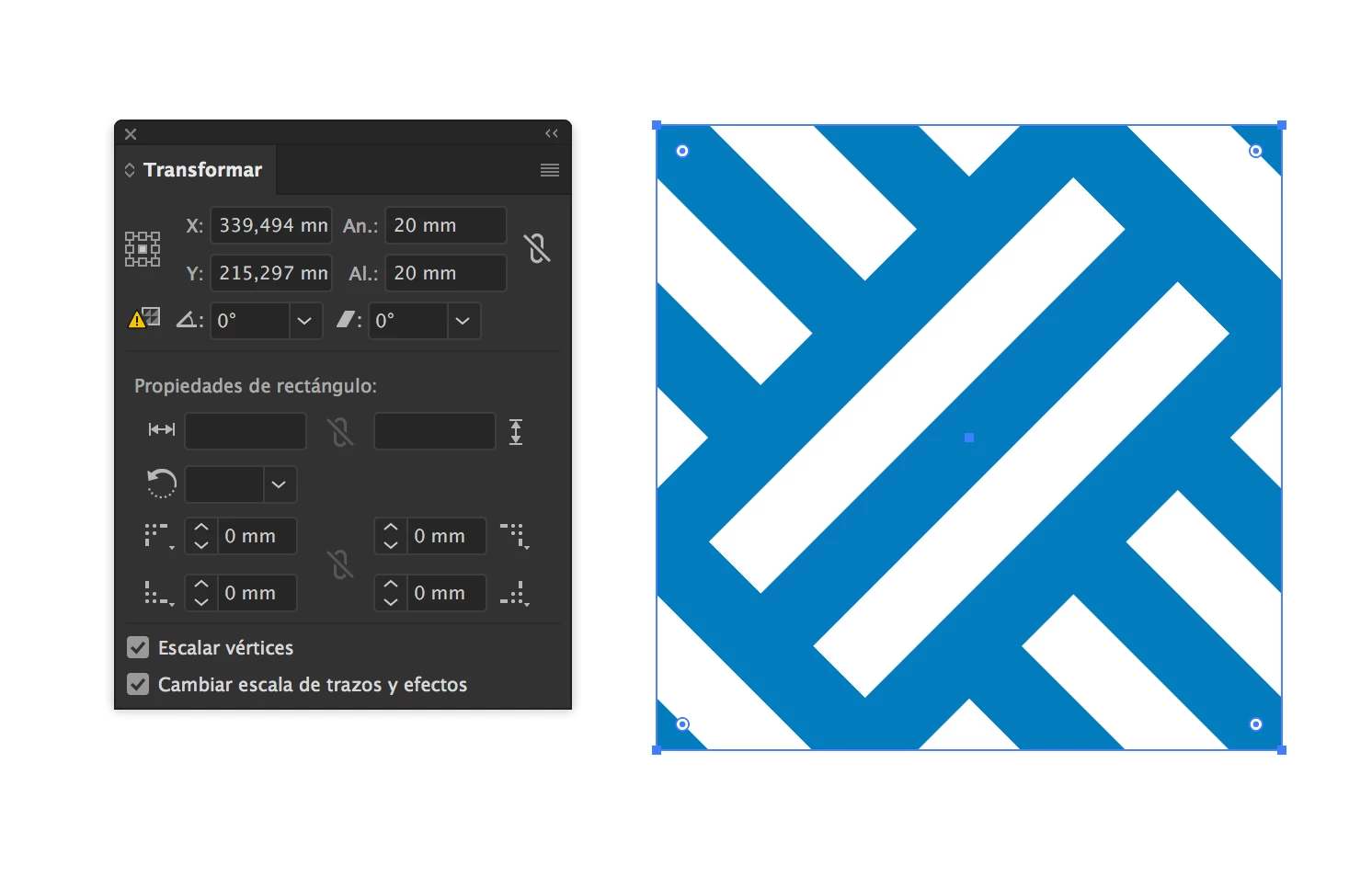Click the top-right corner type icon
This screenshot has width=1372, height=877.
click(x=515, y=536)
